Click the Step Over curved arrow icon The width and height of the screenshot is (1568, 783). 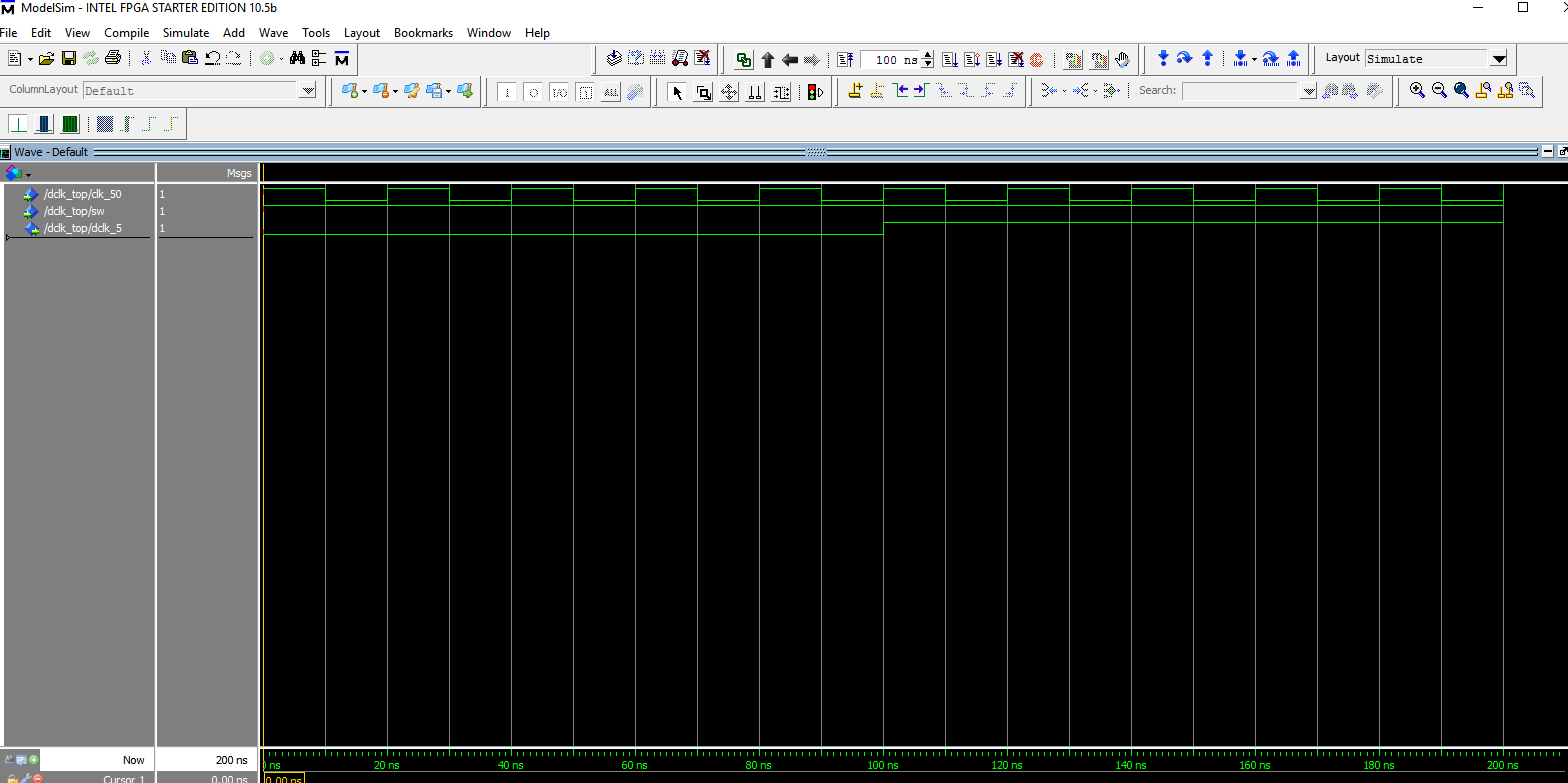click(1185, 59)
